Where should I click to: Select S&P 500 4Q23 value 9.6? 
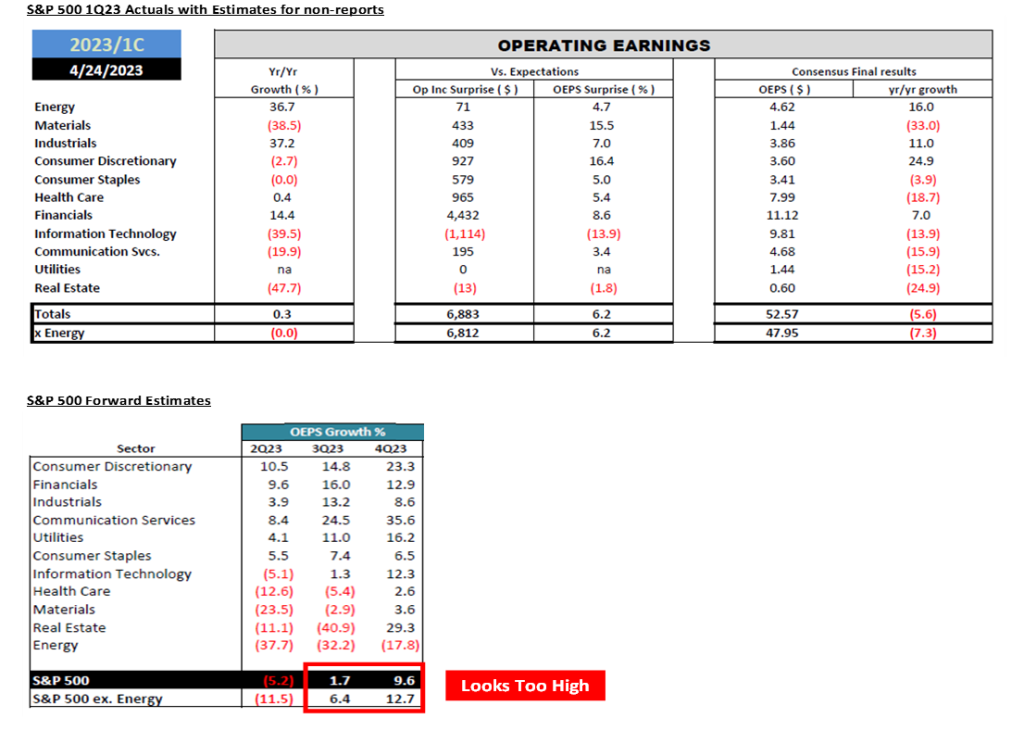[x=404, y=681]
